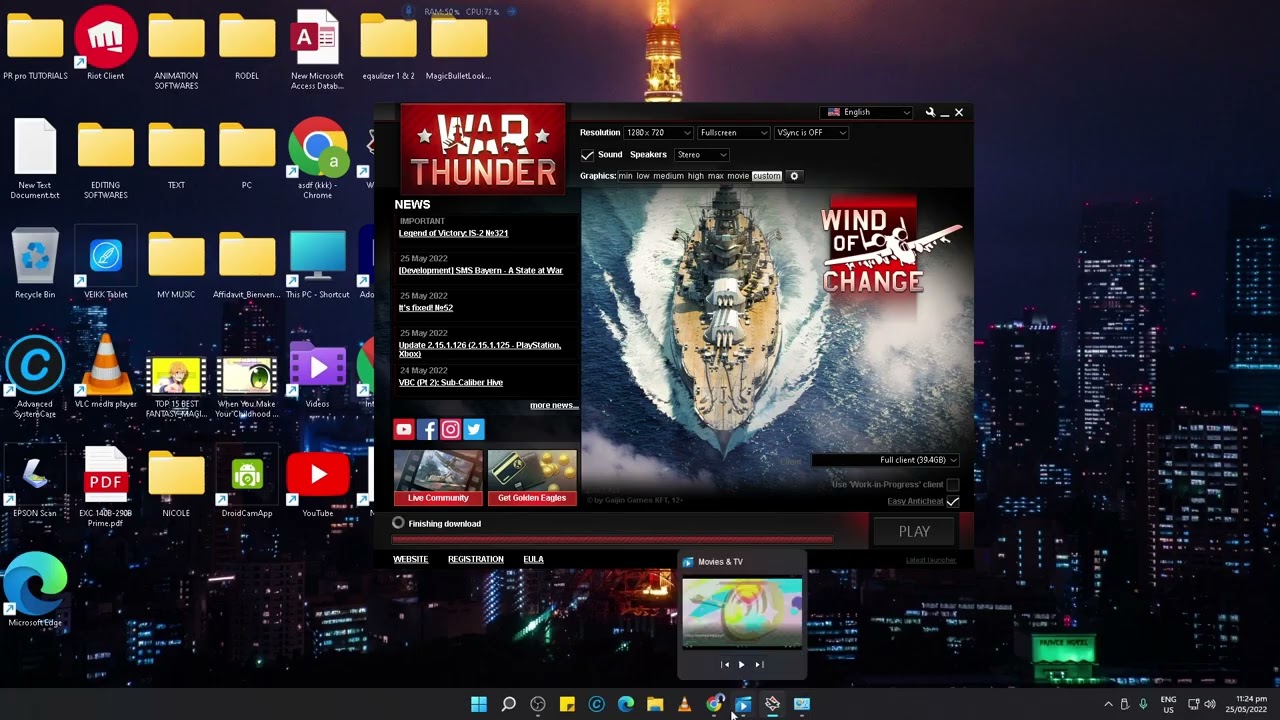Open 'Update 2.15.1.126' news item
The height and width of the screenshot is (720, 1280).
[x=480, y=349]
